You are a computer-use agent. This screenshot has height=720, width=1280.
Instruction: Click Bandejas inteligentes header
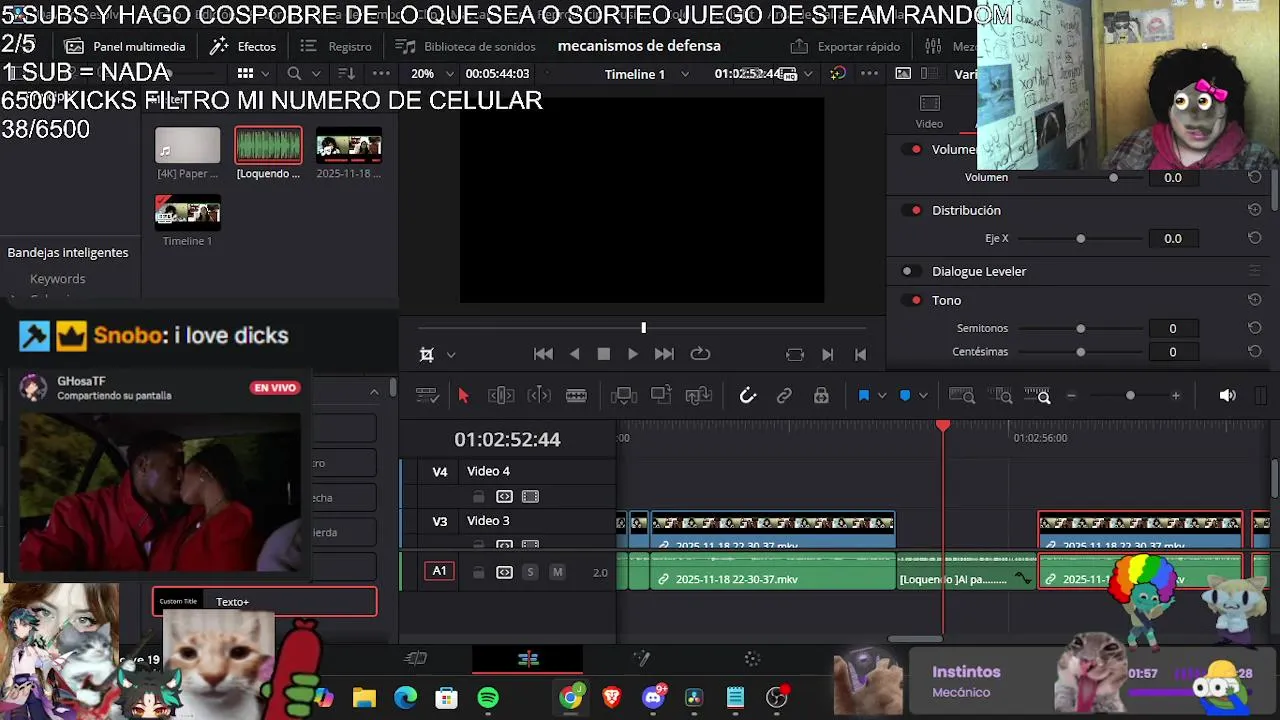[68, 253]
